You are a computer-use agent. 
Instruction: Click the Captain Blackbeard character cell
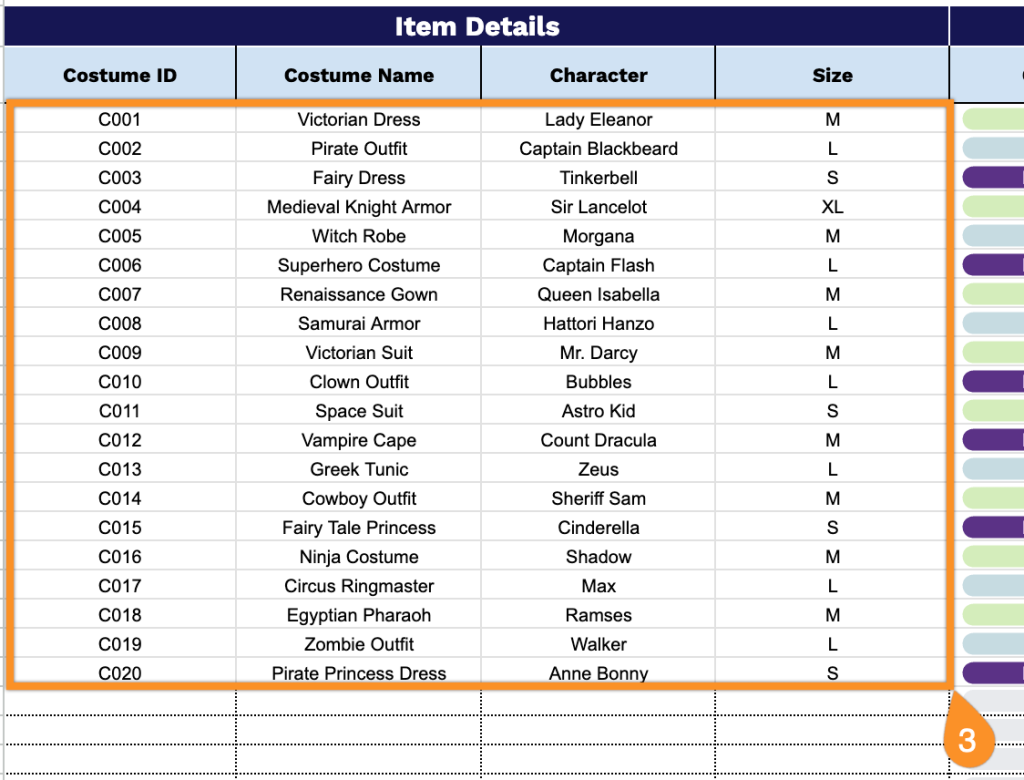pyautogui.click(x=598, y=149)
